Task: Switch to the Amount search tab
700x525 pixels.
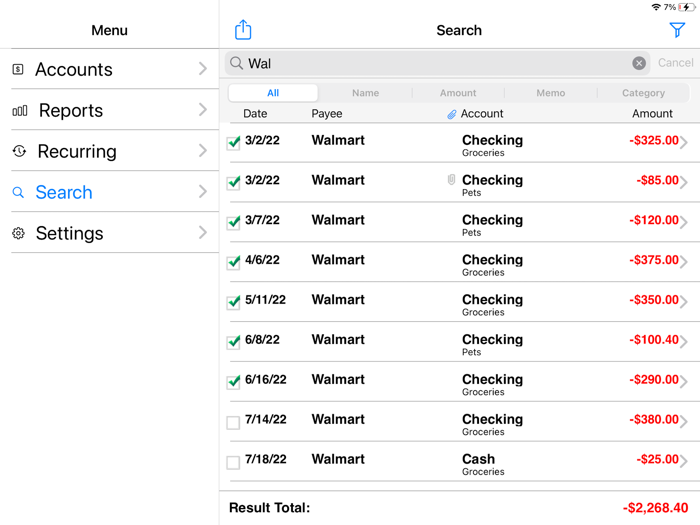Action: coord(458,93)
